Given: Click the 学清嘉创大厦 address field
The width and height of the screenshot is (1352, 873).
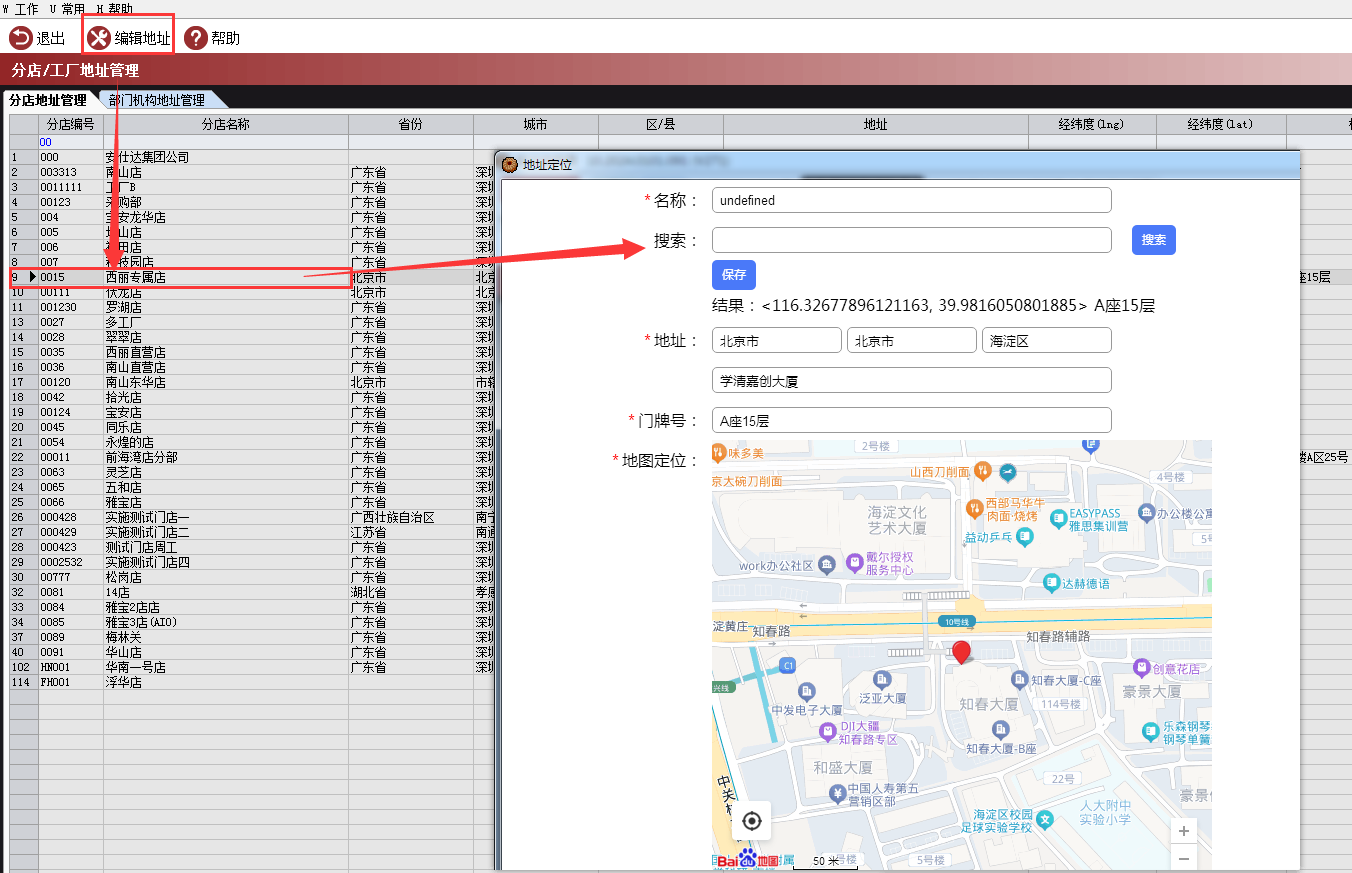Looking at the screenshot, I should 911,380.
